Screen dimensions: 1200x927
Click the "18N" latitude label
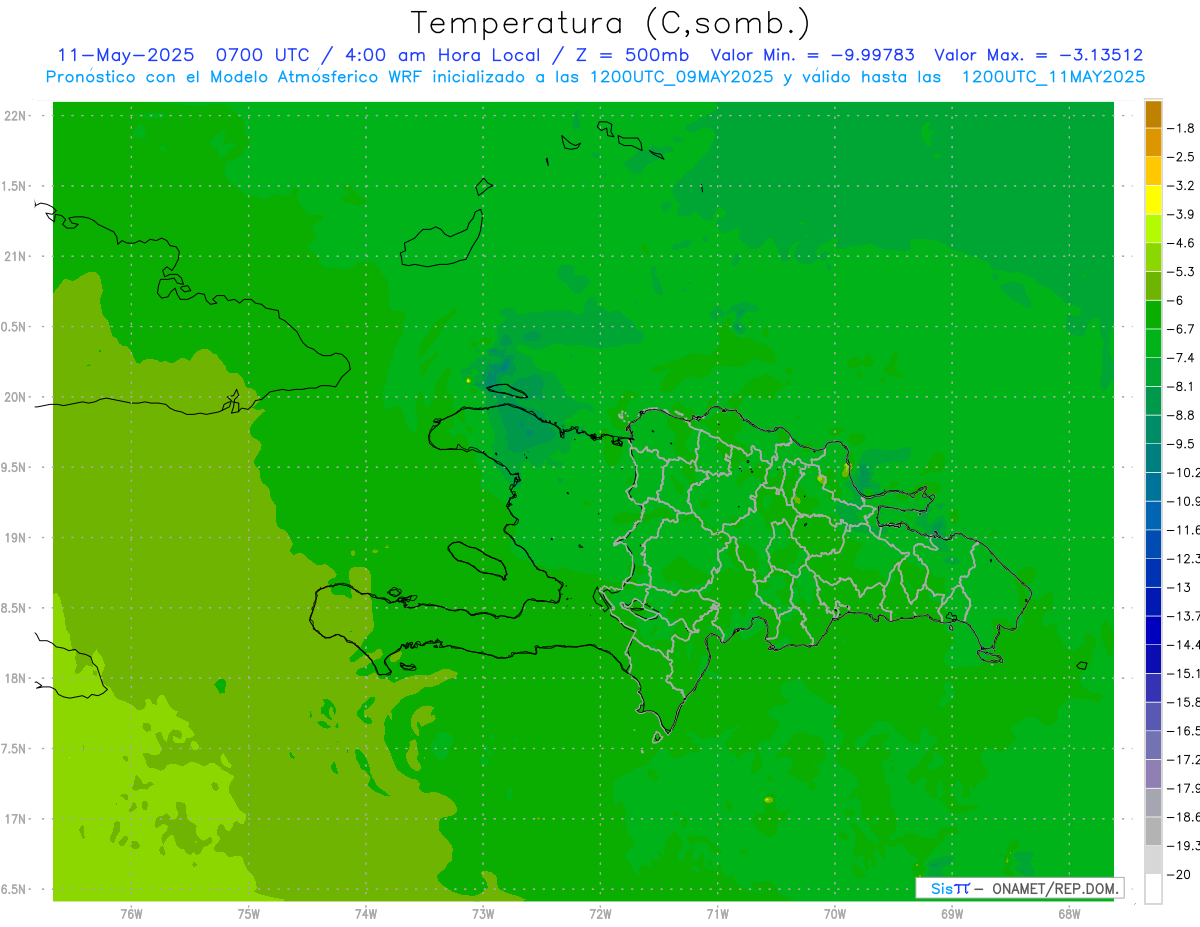point(14,678)
